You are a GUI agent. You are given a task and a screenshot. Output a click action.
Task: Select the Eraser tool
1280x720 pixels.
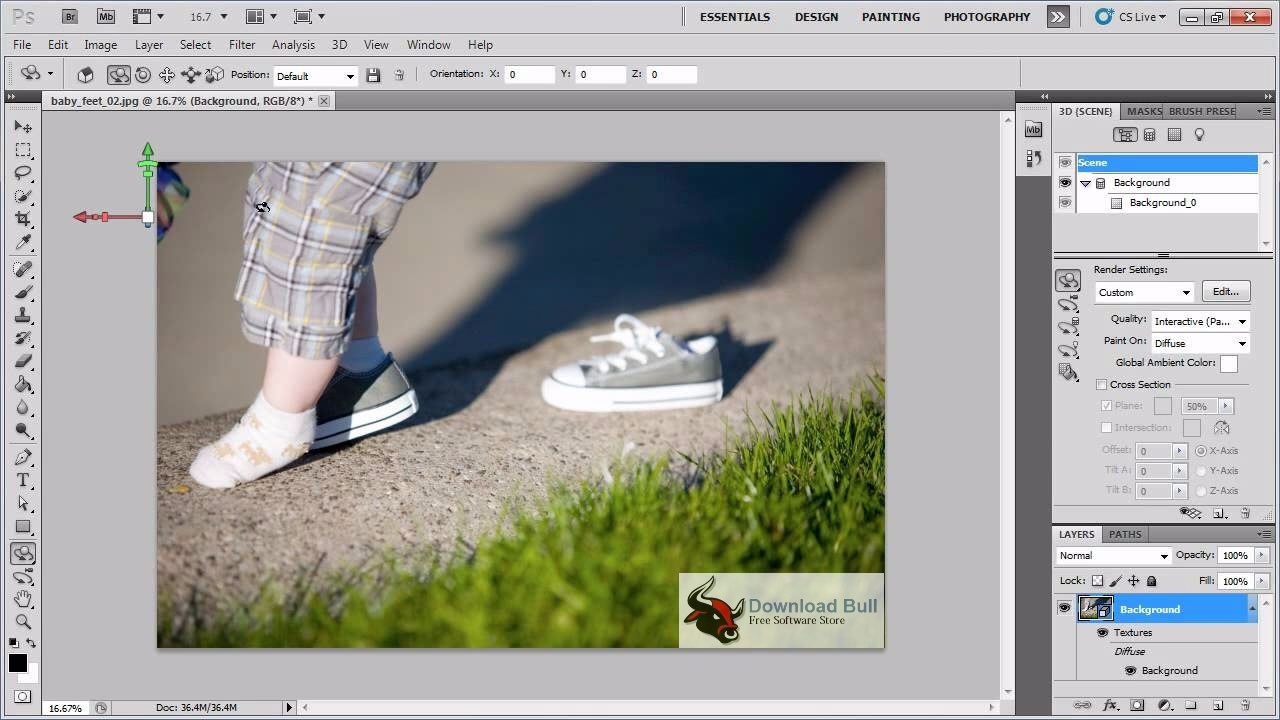(x=23, y=361)
